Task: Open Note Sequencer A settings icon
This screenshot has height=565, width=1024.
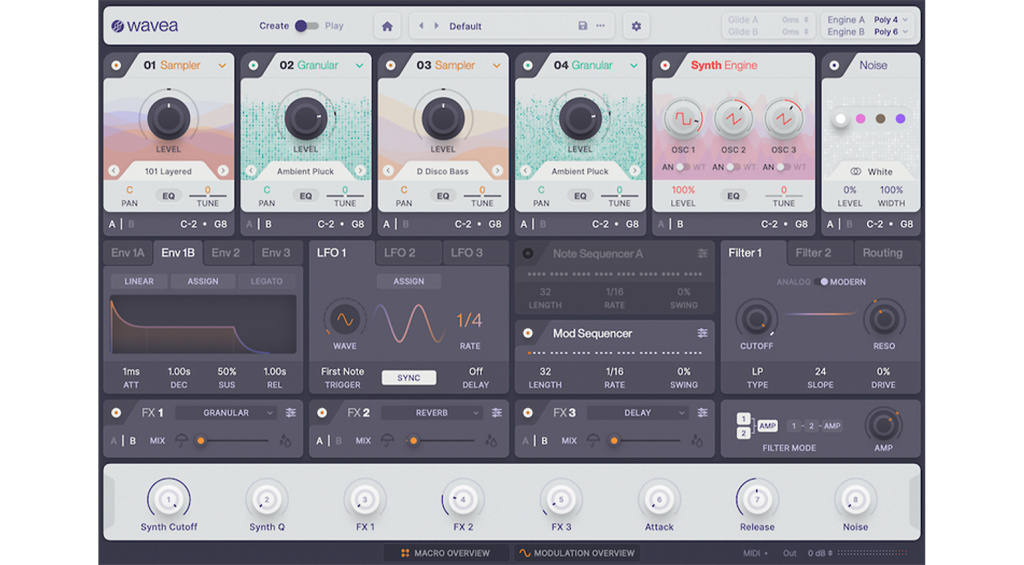Action: (x=703, y=253)
